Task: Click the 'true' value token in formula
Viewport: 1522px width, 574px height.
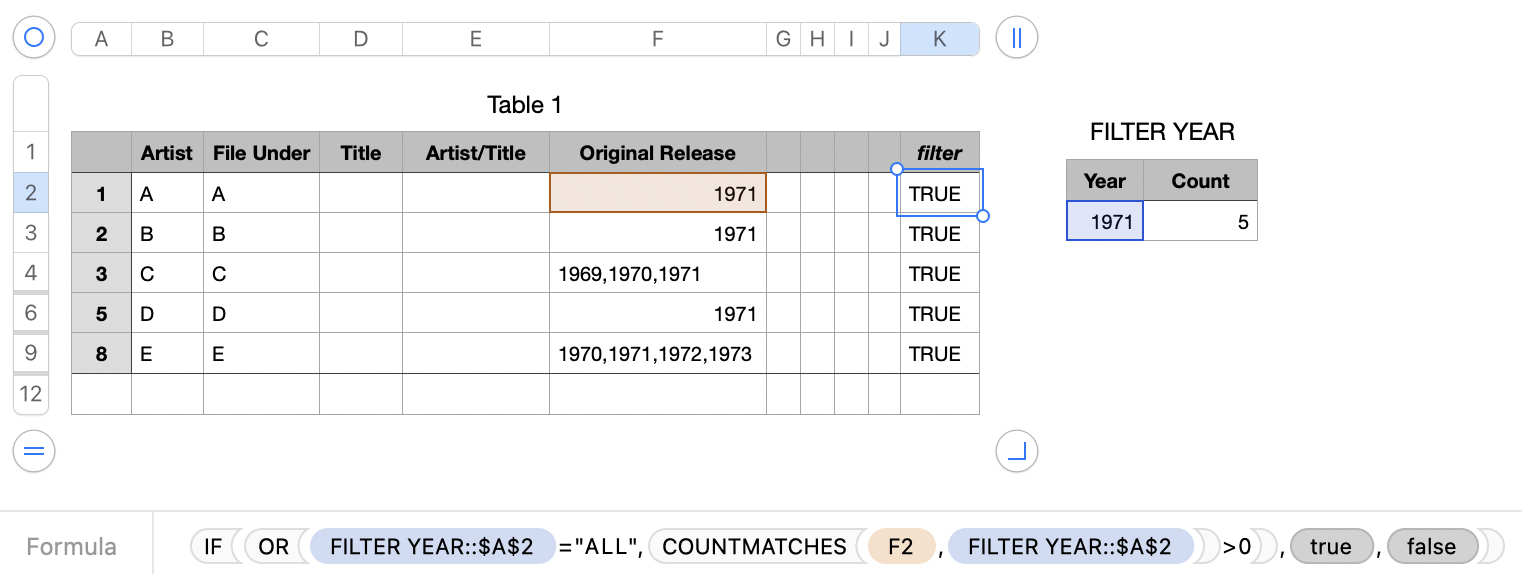Action: click(x=1330, y=547)
